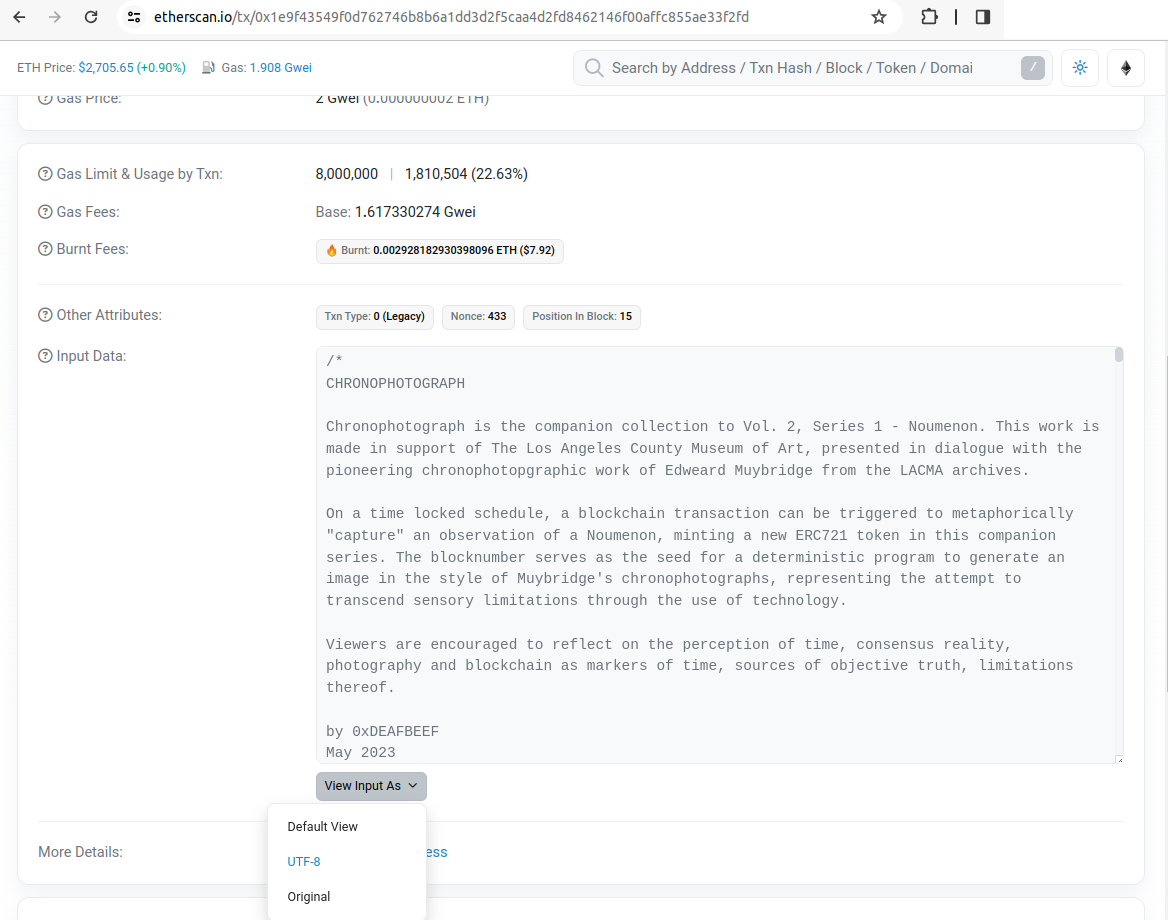1168x920 pixels.
Task: Reload the Etherscan page
Action: click(x=91, y=16)
